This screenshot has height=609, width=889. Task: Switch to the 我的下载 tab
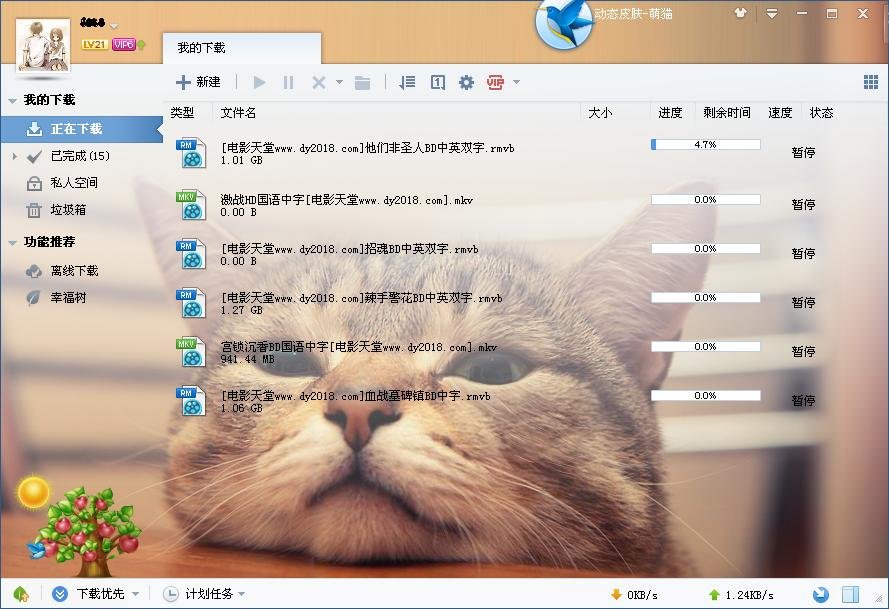click(242, 48)
